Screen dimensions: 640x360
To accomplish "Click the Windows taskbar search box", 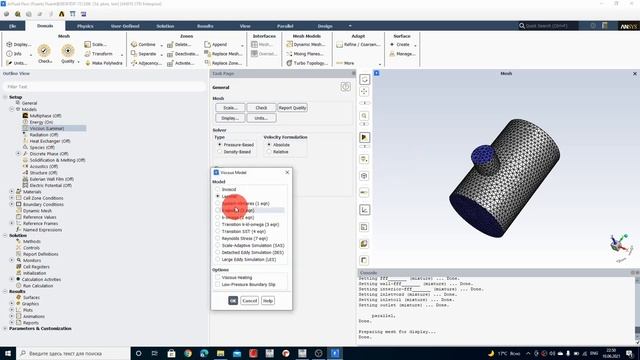I will [x=73, y=353].
